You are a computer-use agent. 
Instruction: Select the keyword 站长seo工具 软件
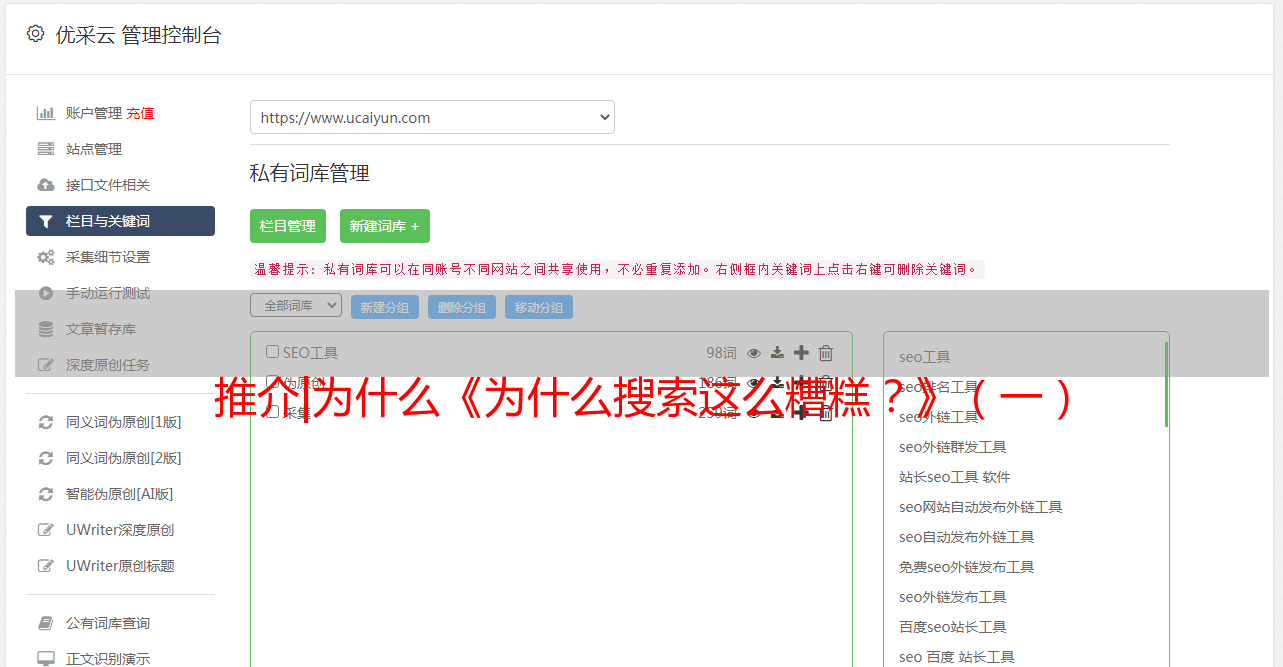[x=954, y=477]
